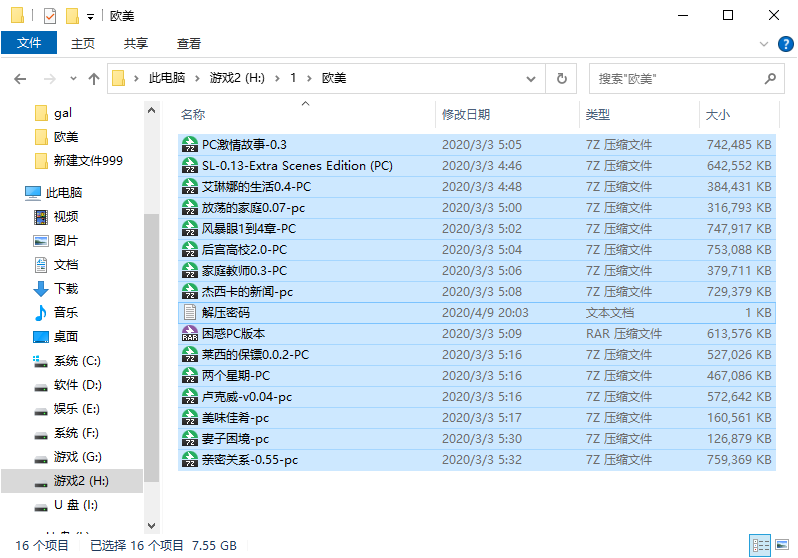Click the navigation pane scrollbar down arrow

pyautogui.click(x=151, y=525)
